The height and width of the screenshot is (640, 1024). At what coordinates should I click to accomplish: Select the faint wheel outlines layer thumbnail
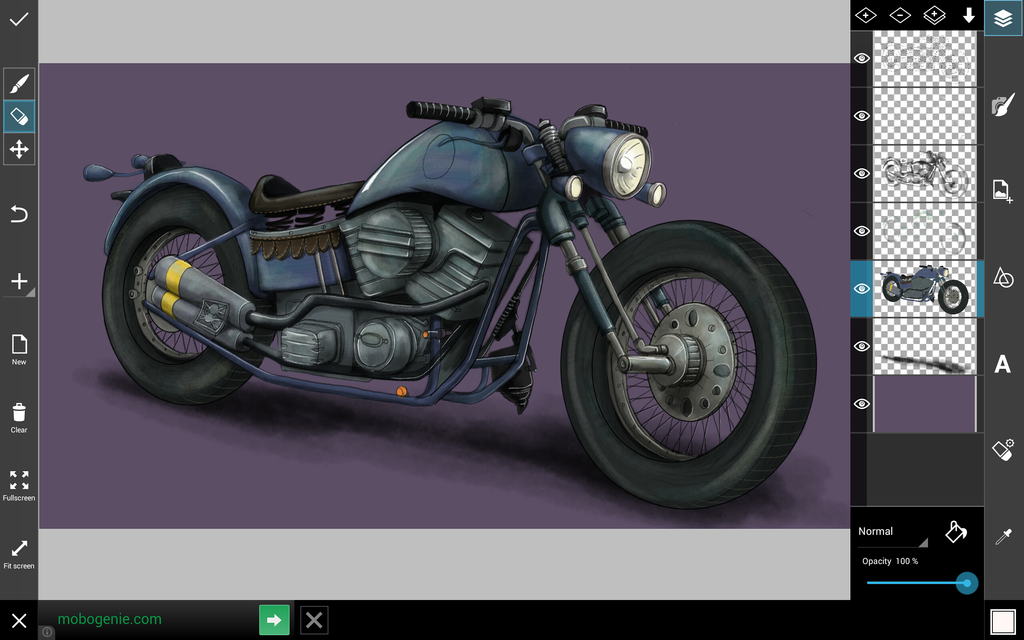point(925,231)
